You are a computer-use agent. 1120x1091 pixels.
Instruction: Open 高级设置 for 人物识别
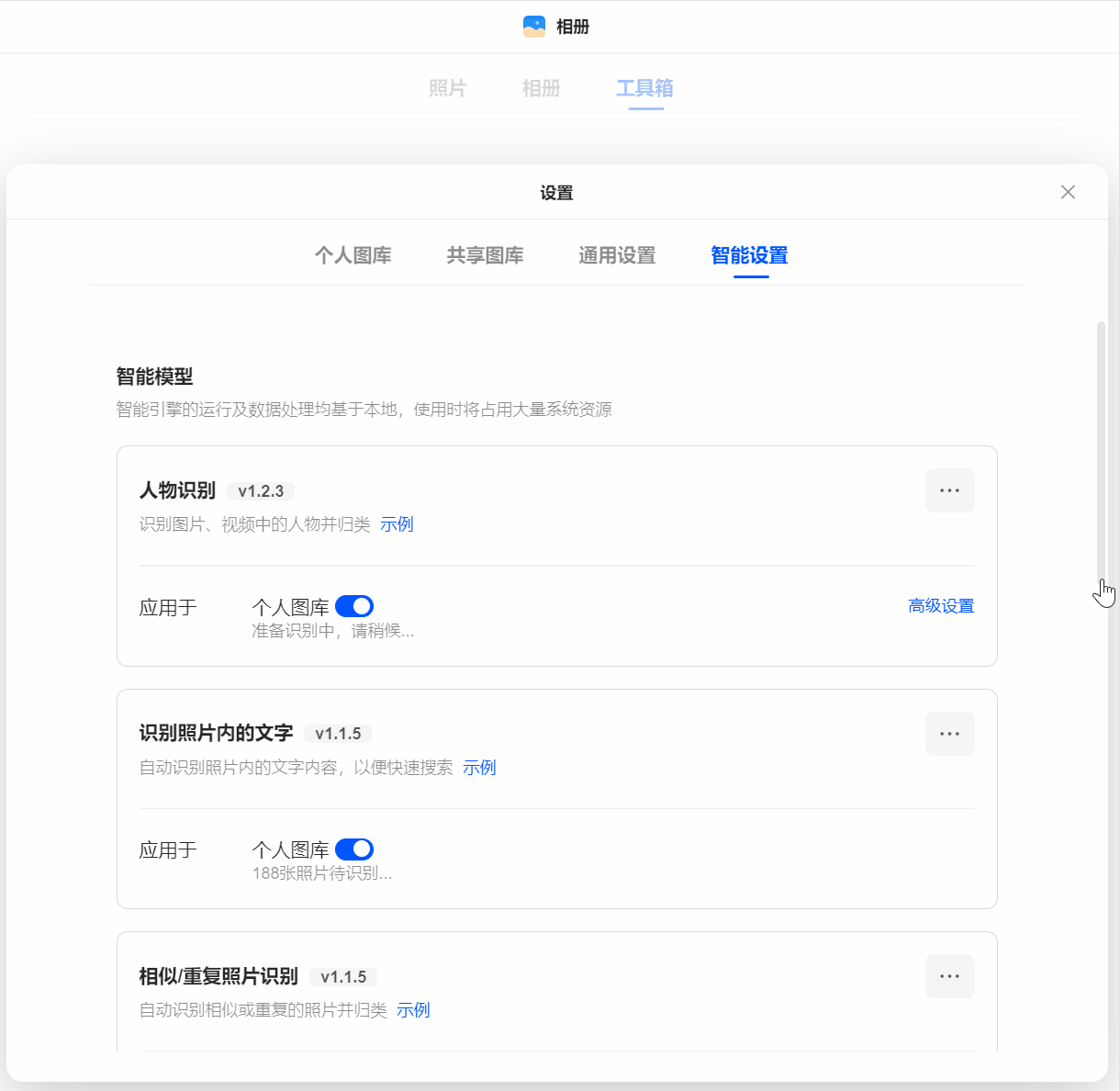click(x=941, y=606)
